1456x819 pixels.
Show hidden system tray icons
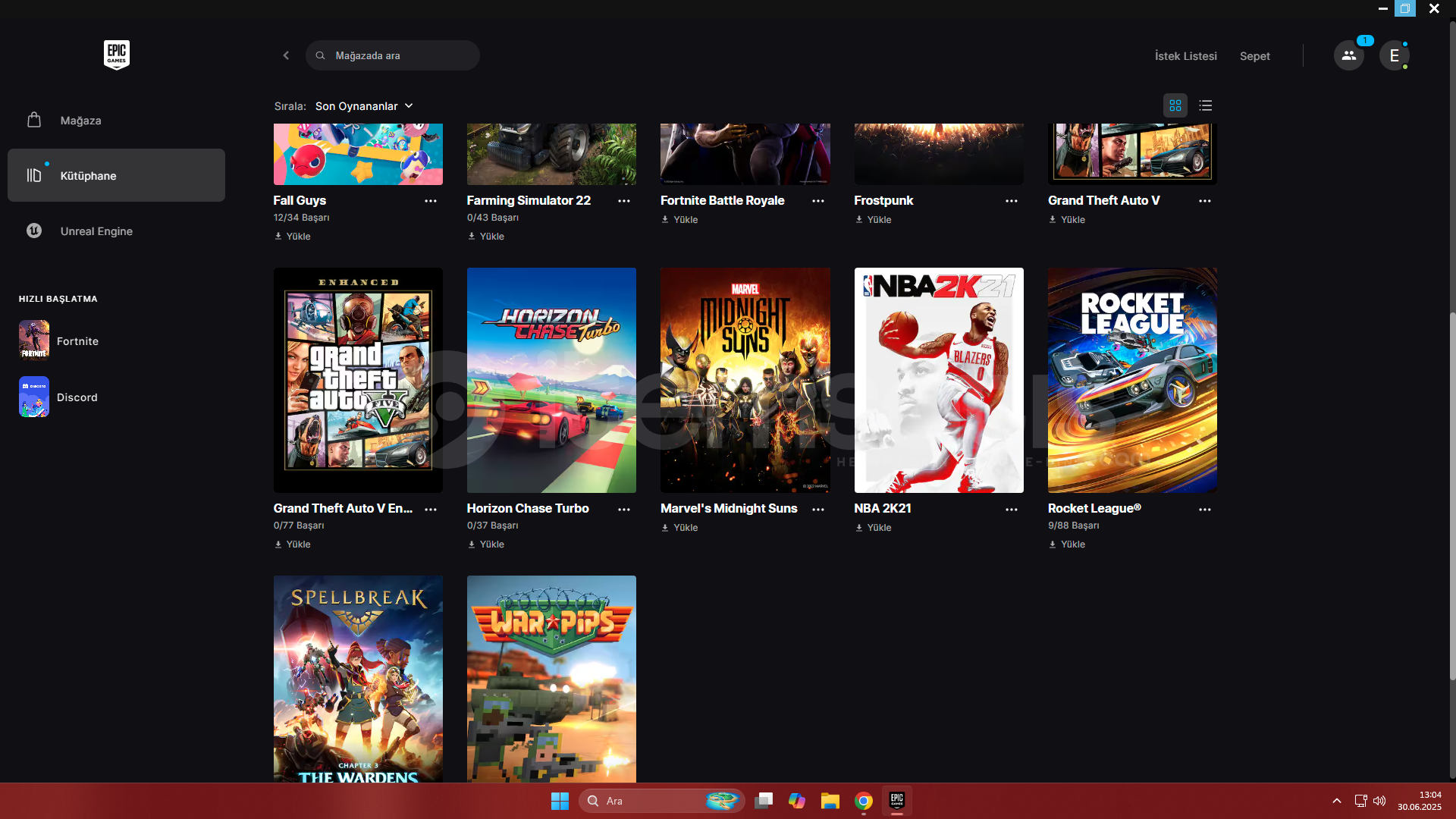click(1336, 801)
